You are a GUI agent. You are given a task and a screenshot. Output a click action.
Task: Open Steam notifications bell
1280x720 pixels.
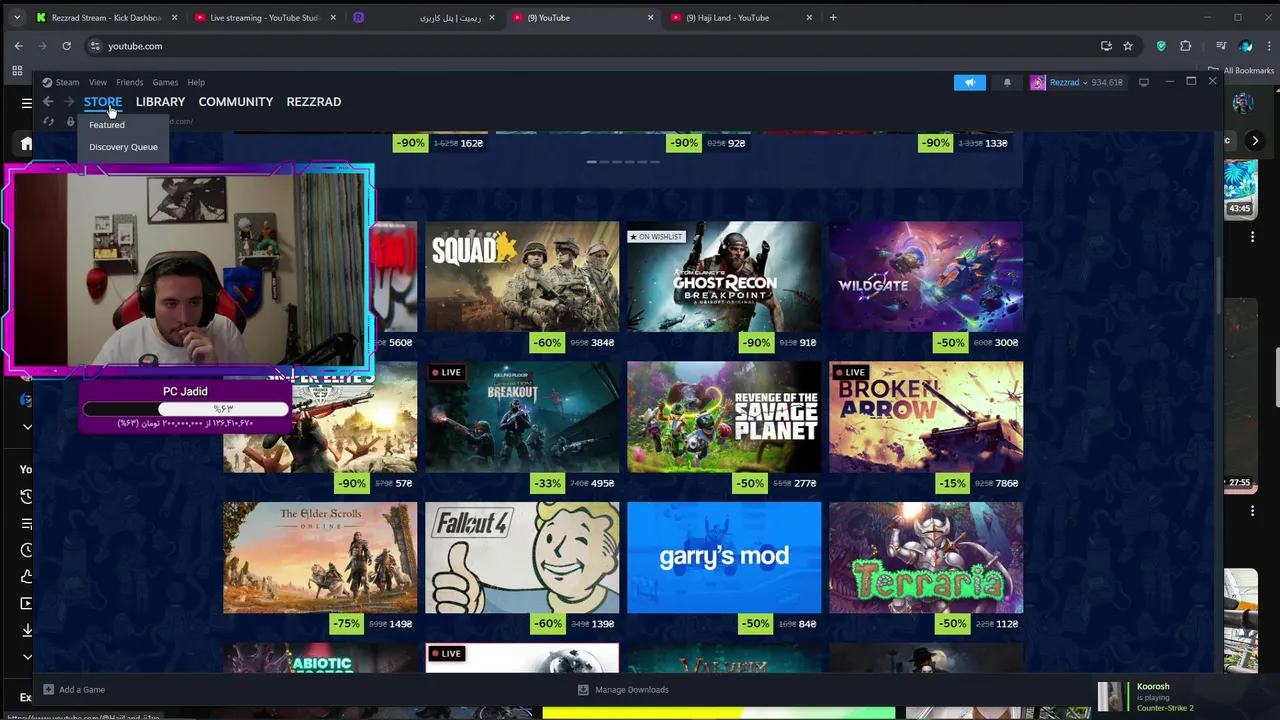[x=1007, y=82]
